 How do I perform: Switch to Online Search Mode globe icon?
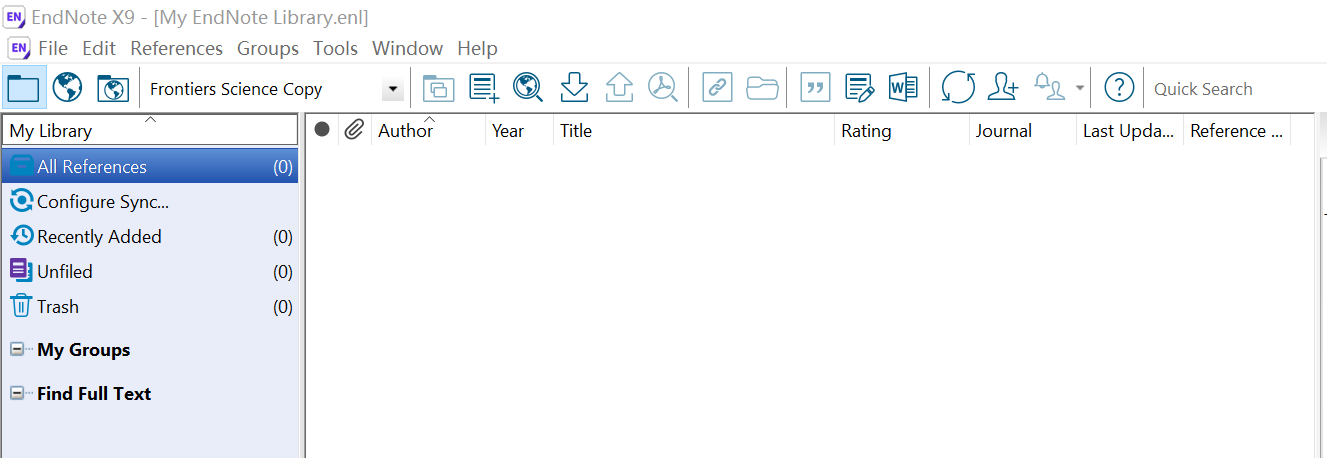(x=67, y=88)
